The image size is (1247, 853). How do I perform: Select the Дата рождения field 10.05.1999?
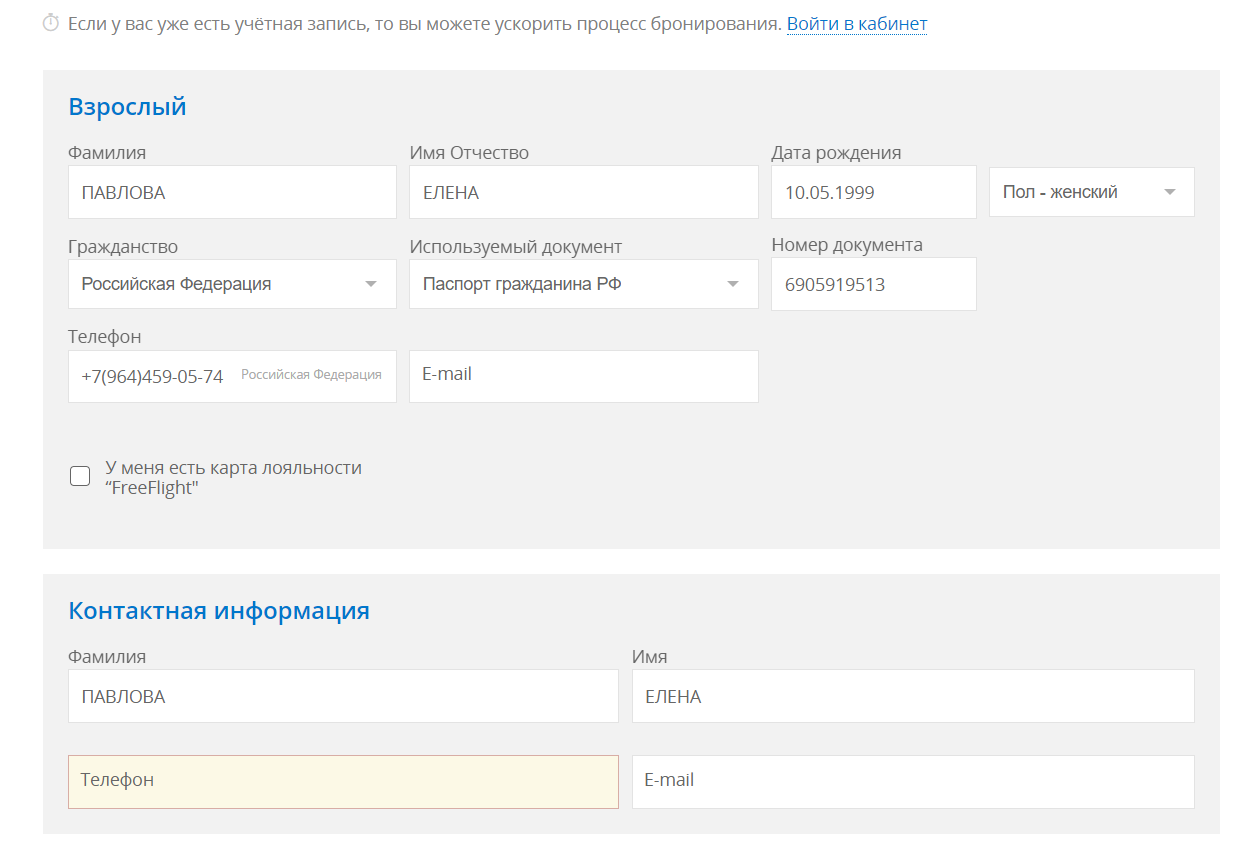pyautogui.click(x=873, y=192)
